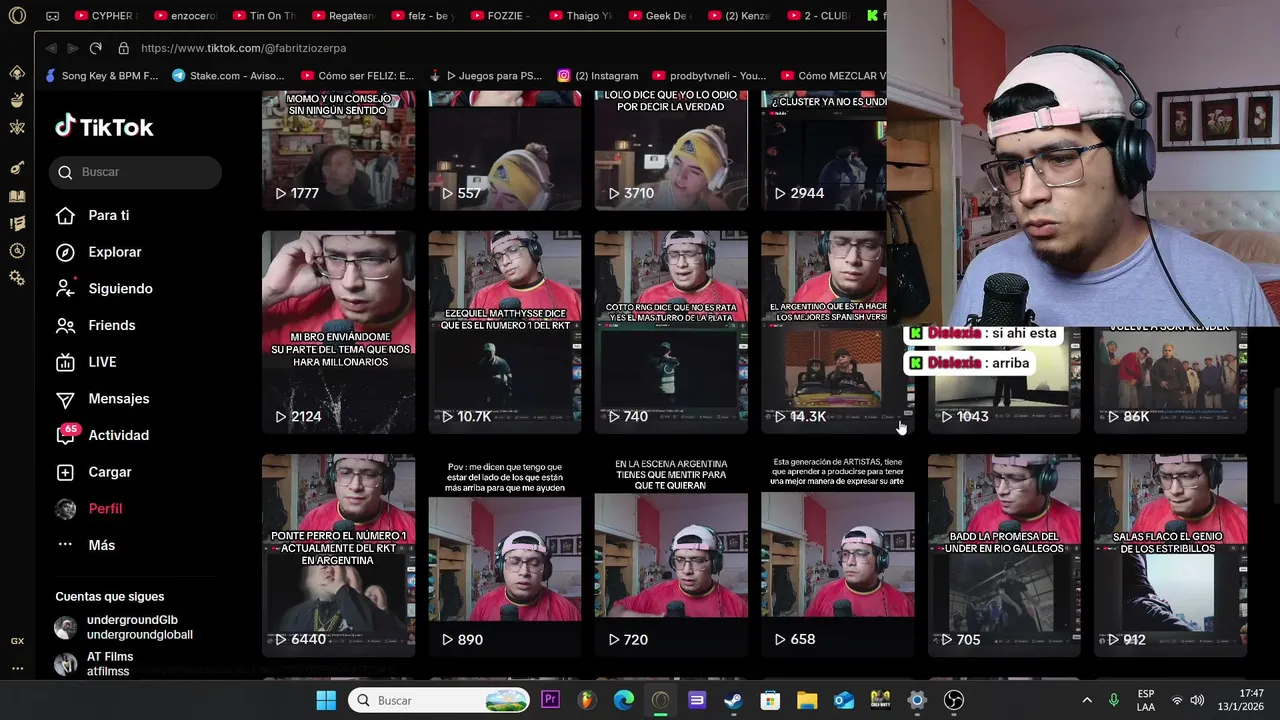Open Adobe Premiere Pro from taskbar
The height and width of the screenshot is (720, 1280).
[550, 700]
